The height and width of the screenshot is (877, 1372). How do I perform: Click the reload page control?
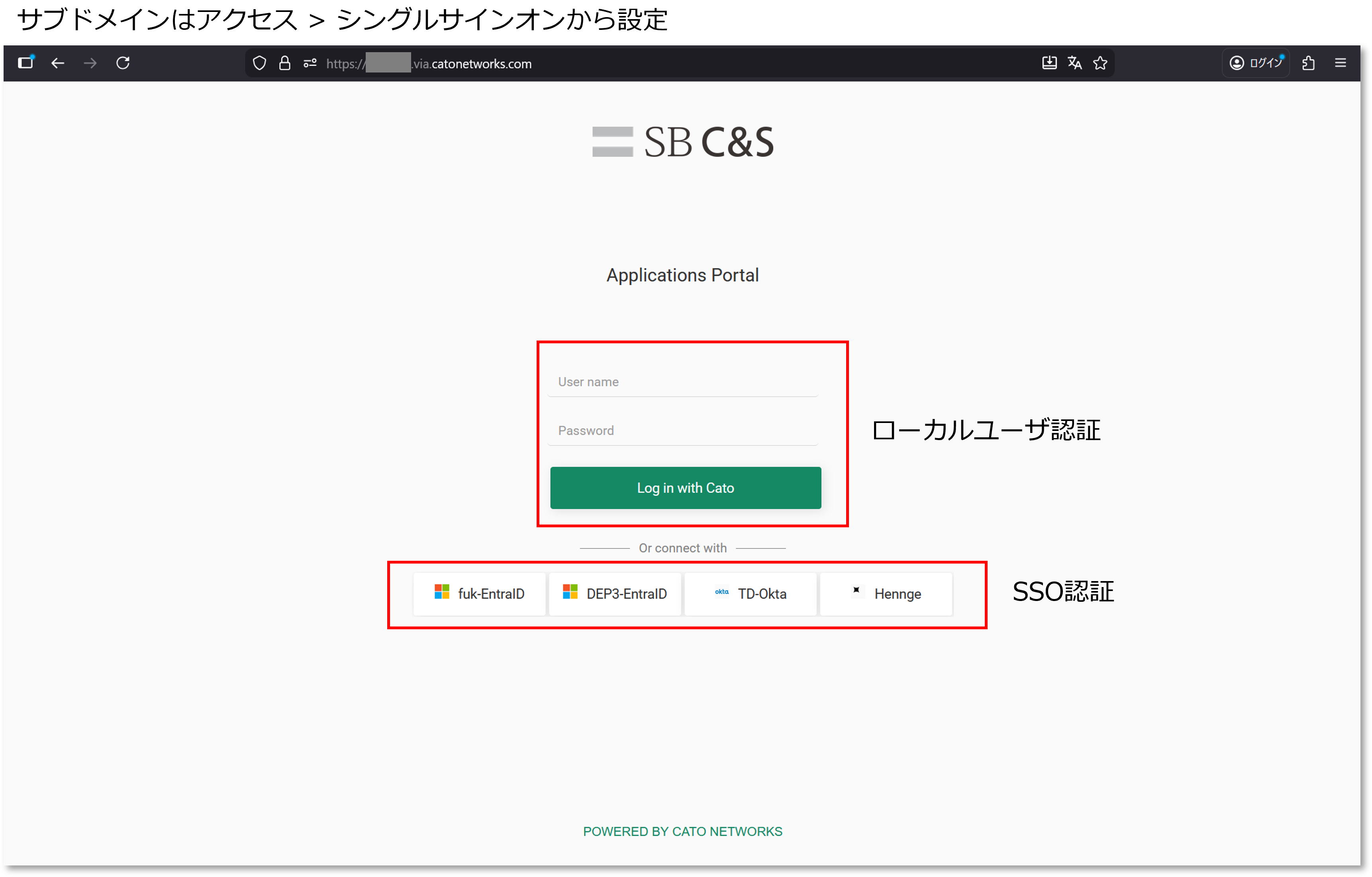(123, 63)
